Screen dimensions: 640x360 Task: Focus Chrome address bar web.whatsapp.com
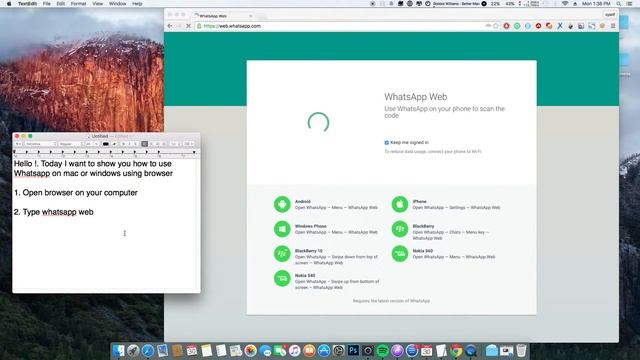[x=343, y=26]
